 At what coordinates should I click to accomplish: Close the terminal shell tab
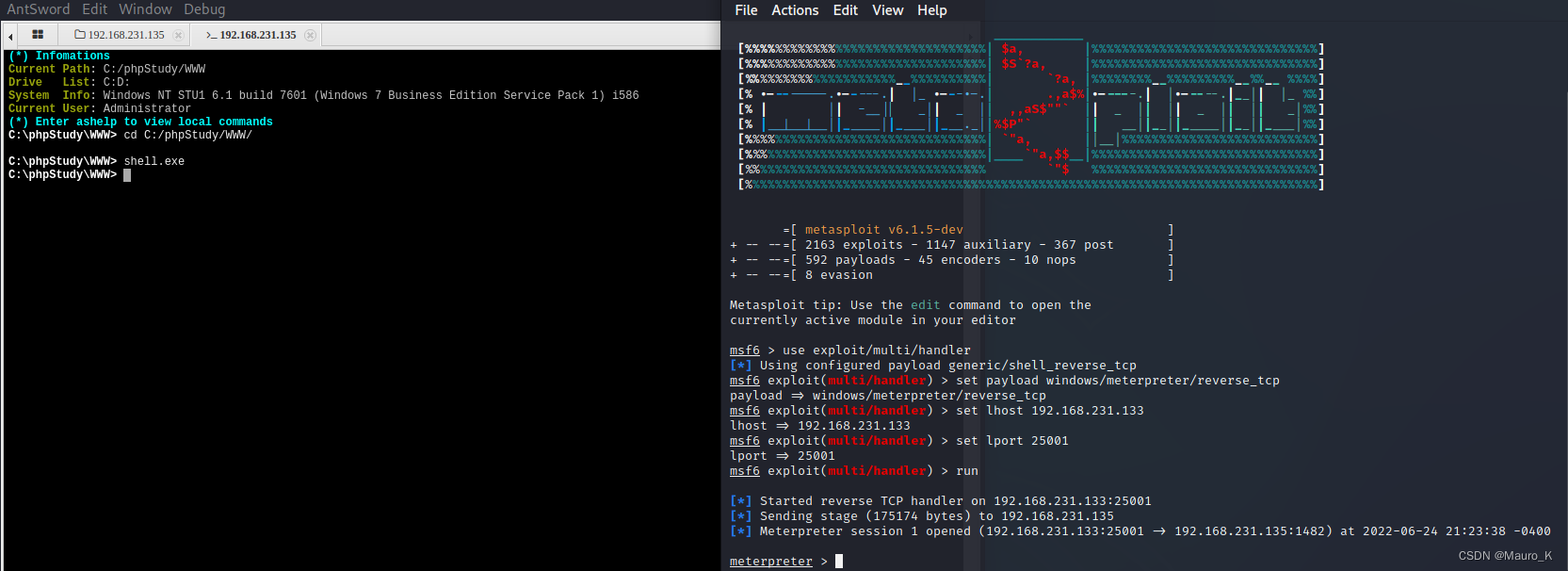point(310,35)
